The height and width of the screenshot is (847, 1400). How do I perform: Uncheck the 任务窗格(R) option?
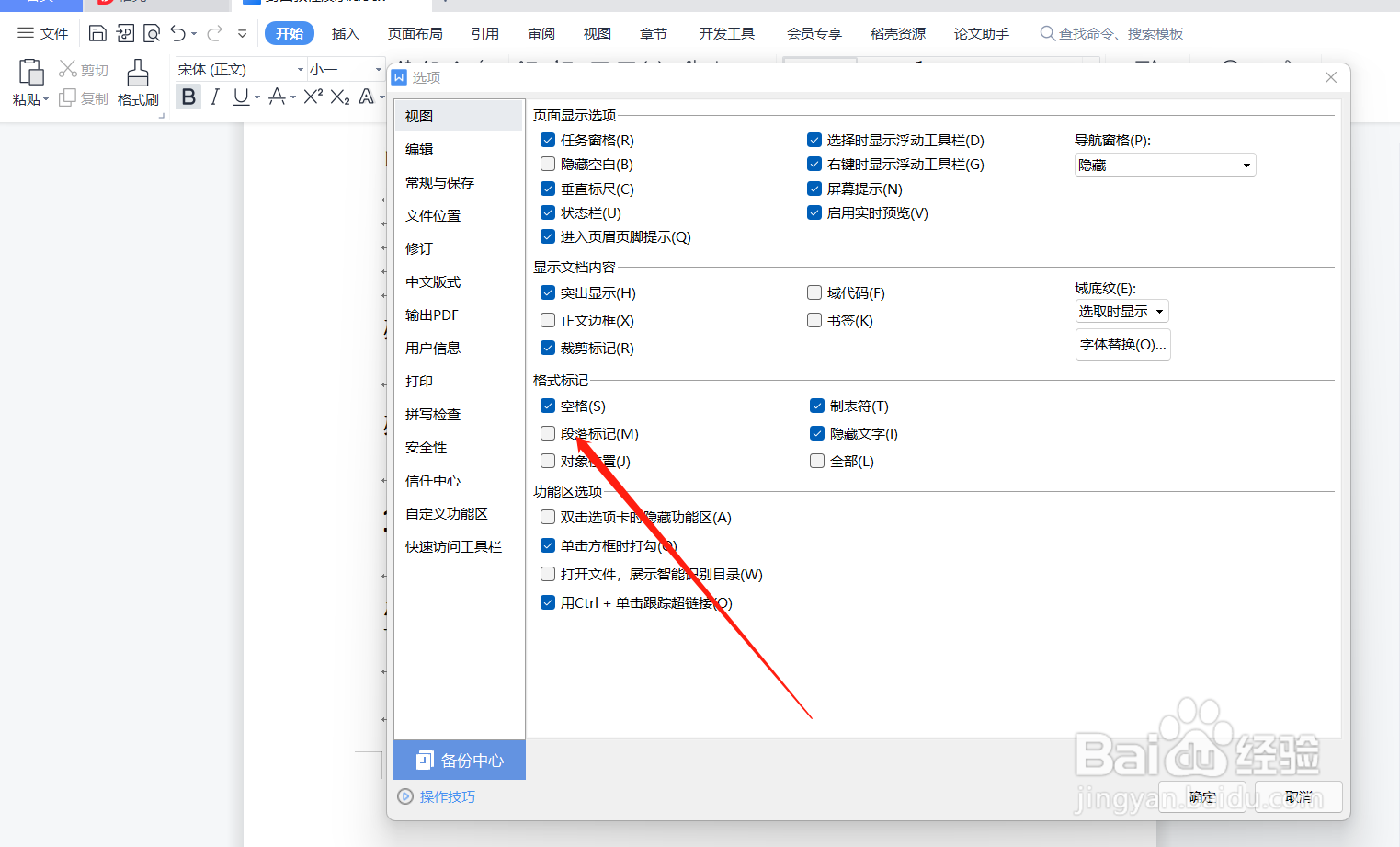pos(547,140)
